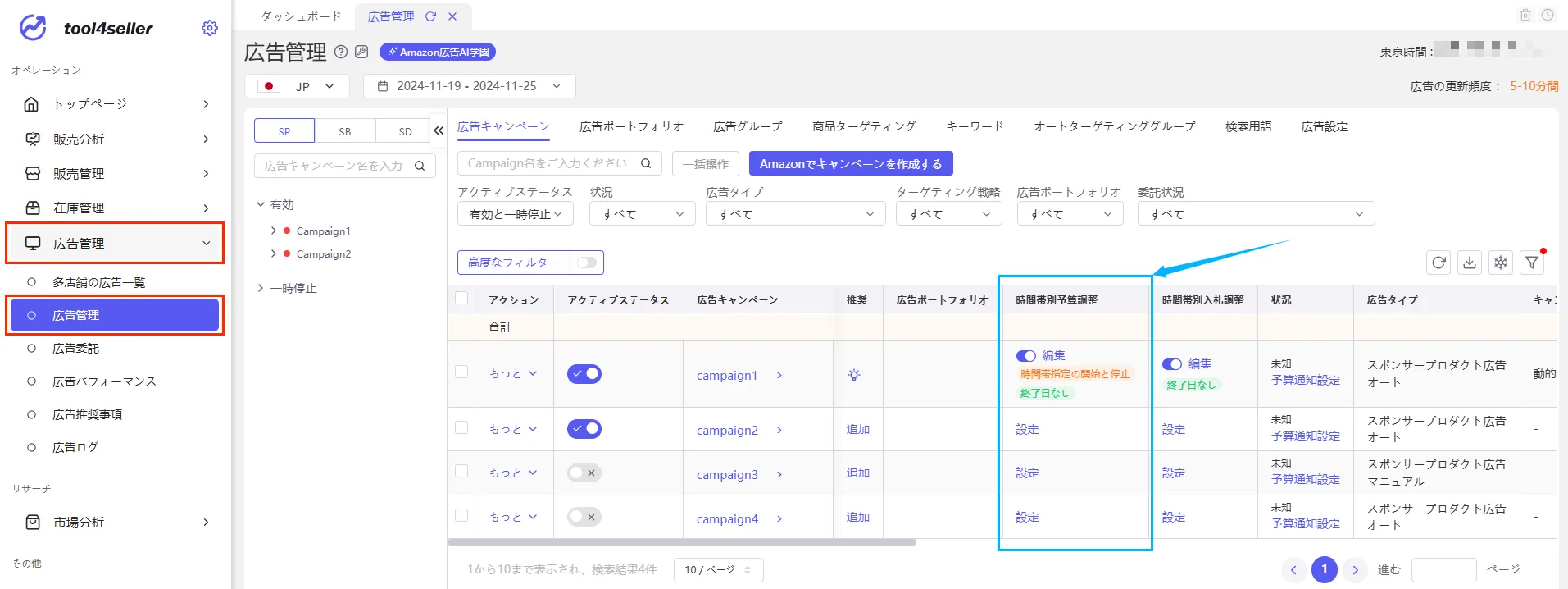1568x589 pixels.
Task: Open the JP marketplace dropdown
Action: point(298,86)
